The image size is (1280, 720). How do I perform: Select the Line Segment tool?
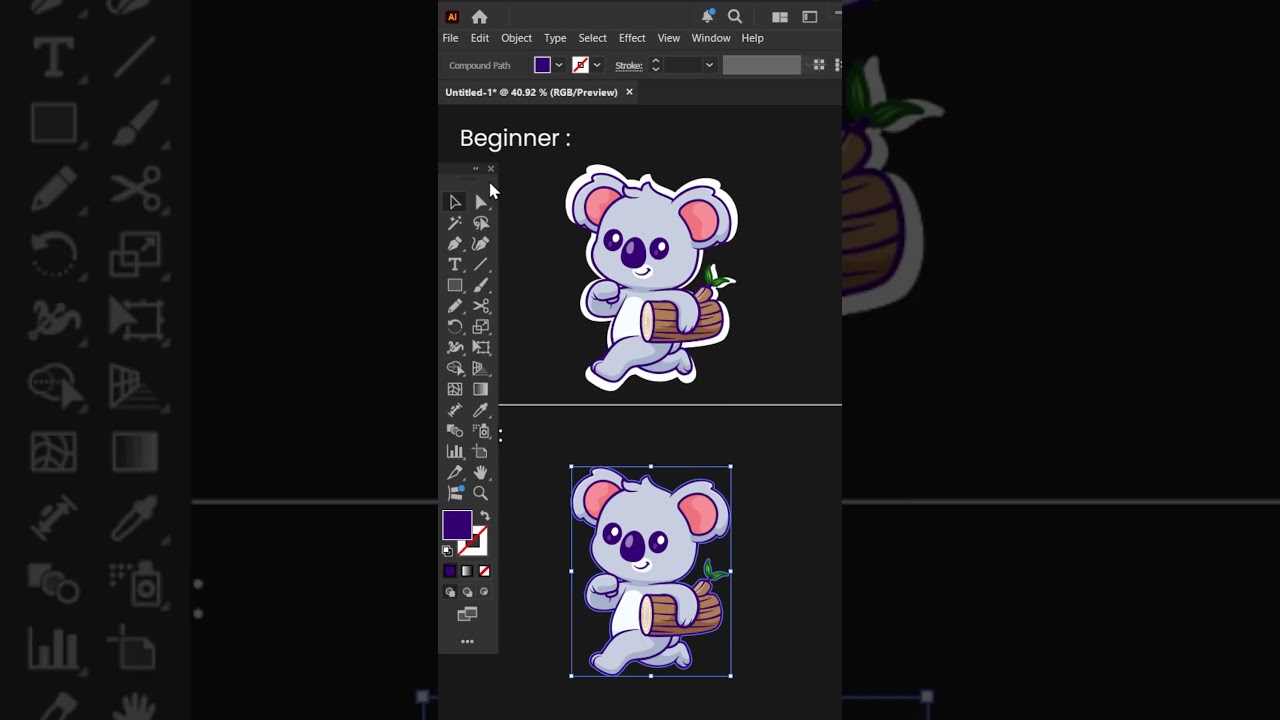tap(481, 265)
